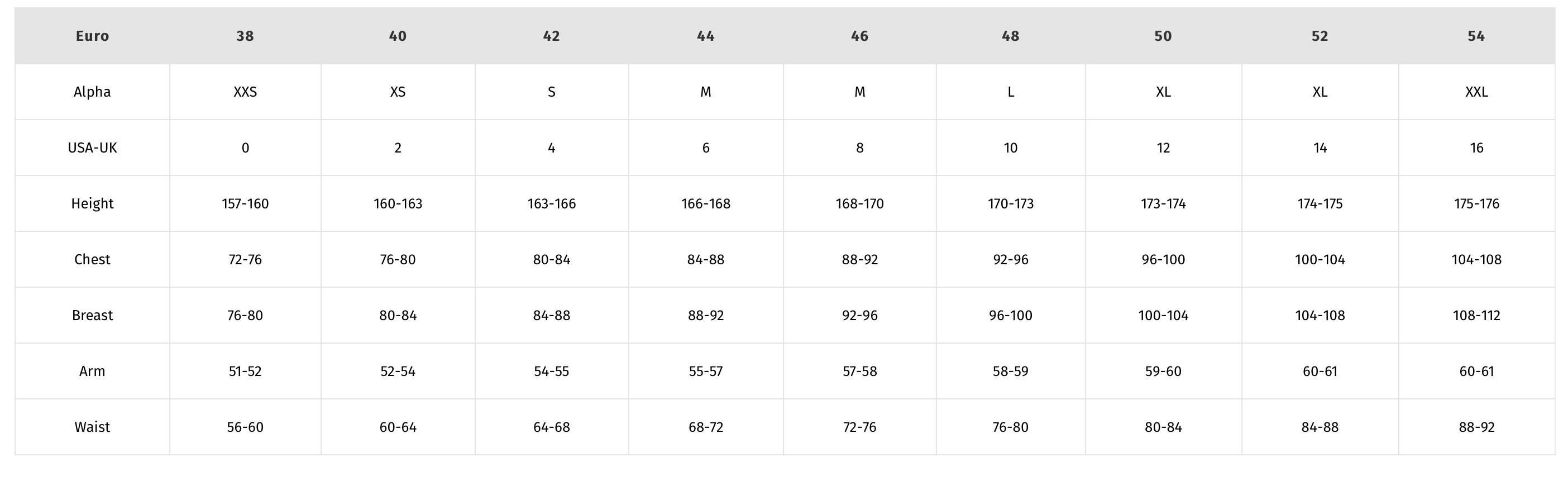The height and width of the screenshot is (495, 1568).
Task: Select the 108-112 breast cell
Action: pos(1476,316)
